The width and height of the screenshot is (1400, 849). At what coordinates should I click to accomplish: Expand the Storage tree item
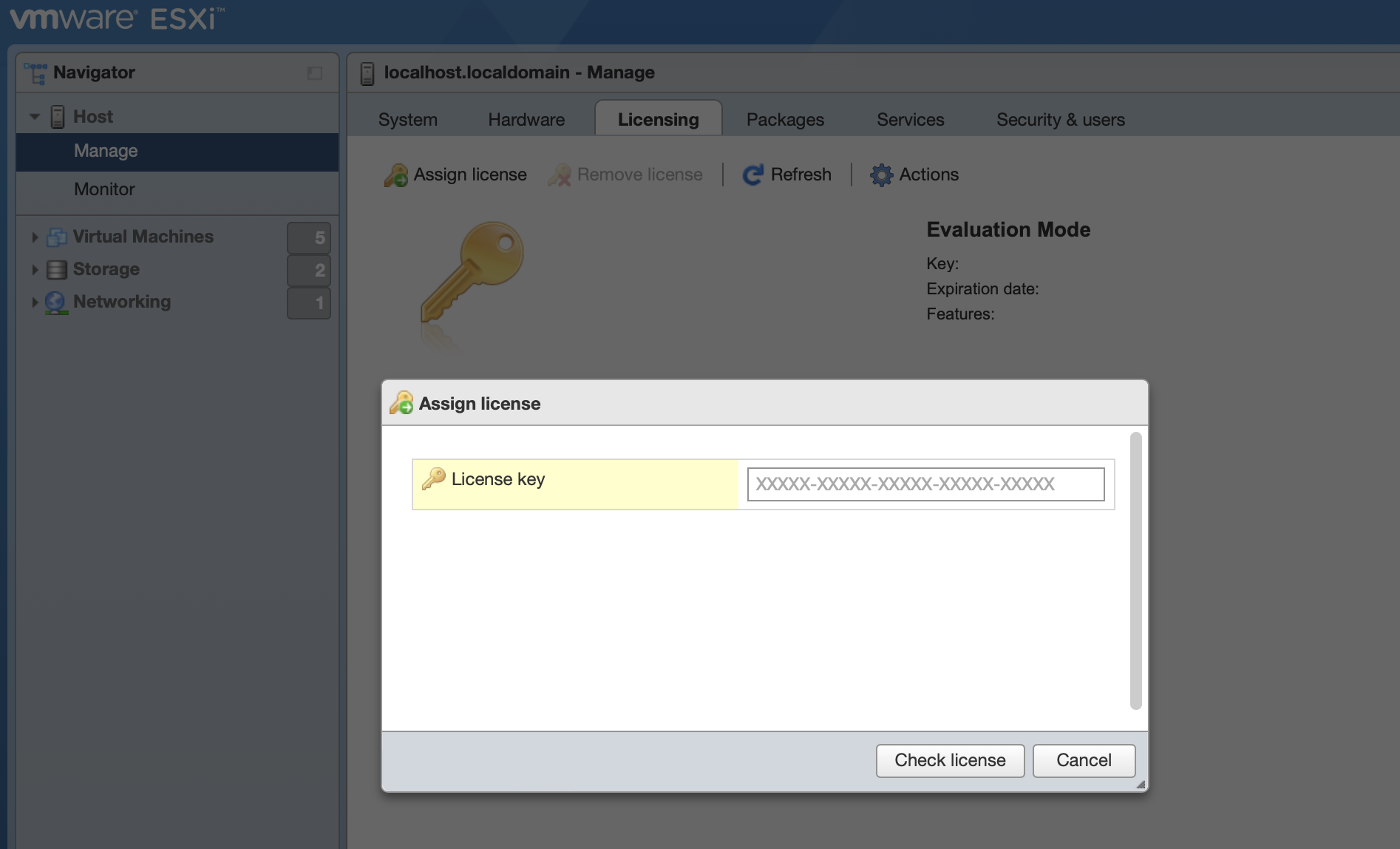(x=34, y=269)
